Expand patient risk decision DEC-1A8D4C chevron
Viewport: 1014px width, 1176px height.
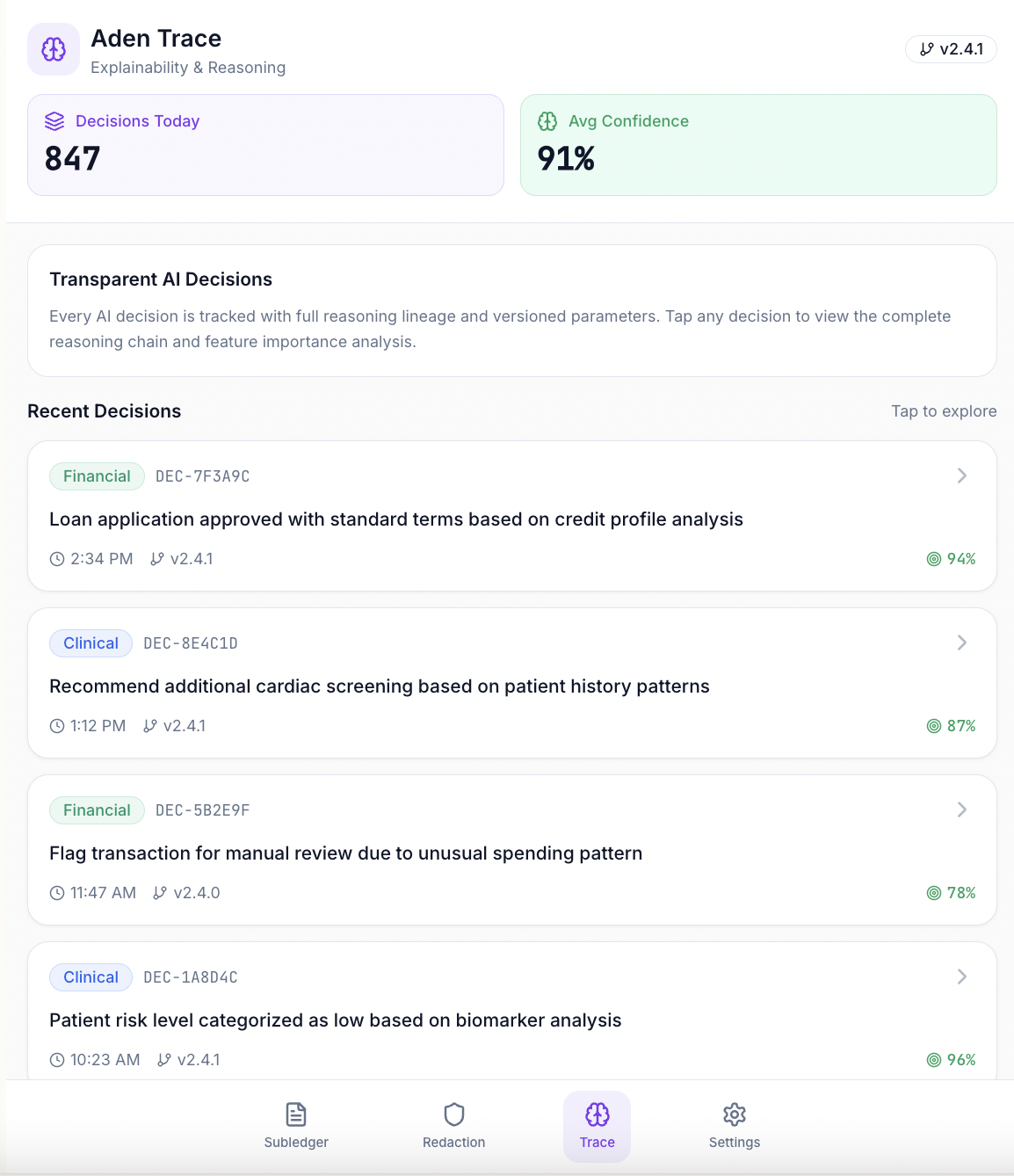click(961, 976)
